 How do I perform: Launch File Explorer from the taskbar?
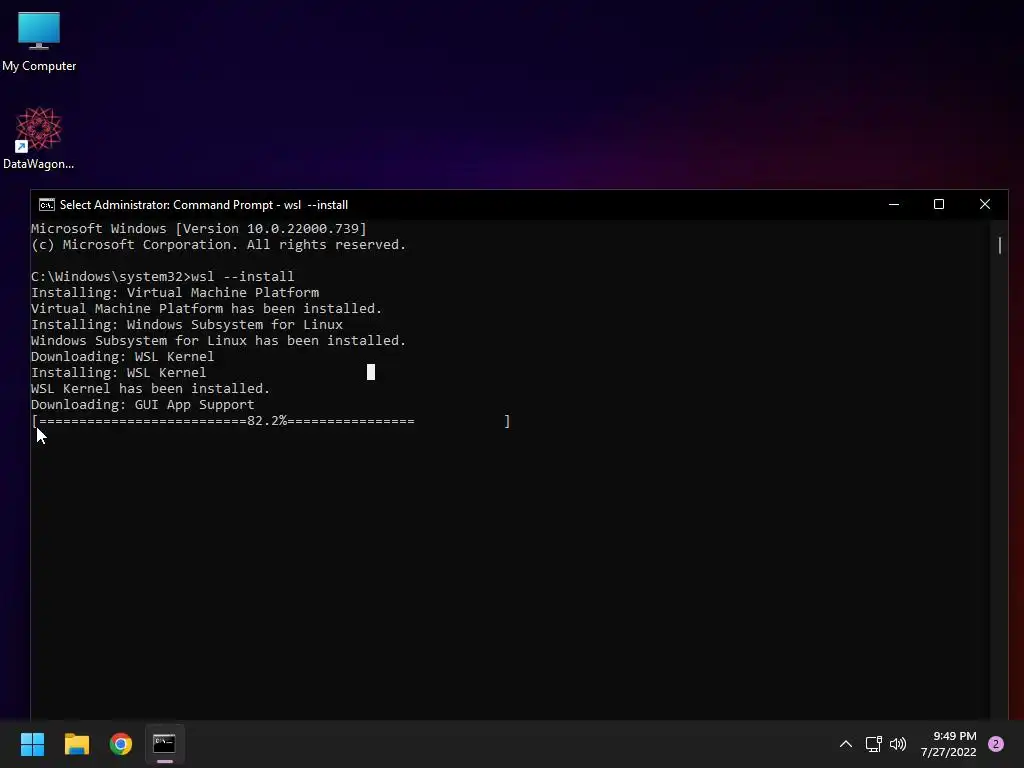[76, 744]
